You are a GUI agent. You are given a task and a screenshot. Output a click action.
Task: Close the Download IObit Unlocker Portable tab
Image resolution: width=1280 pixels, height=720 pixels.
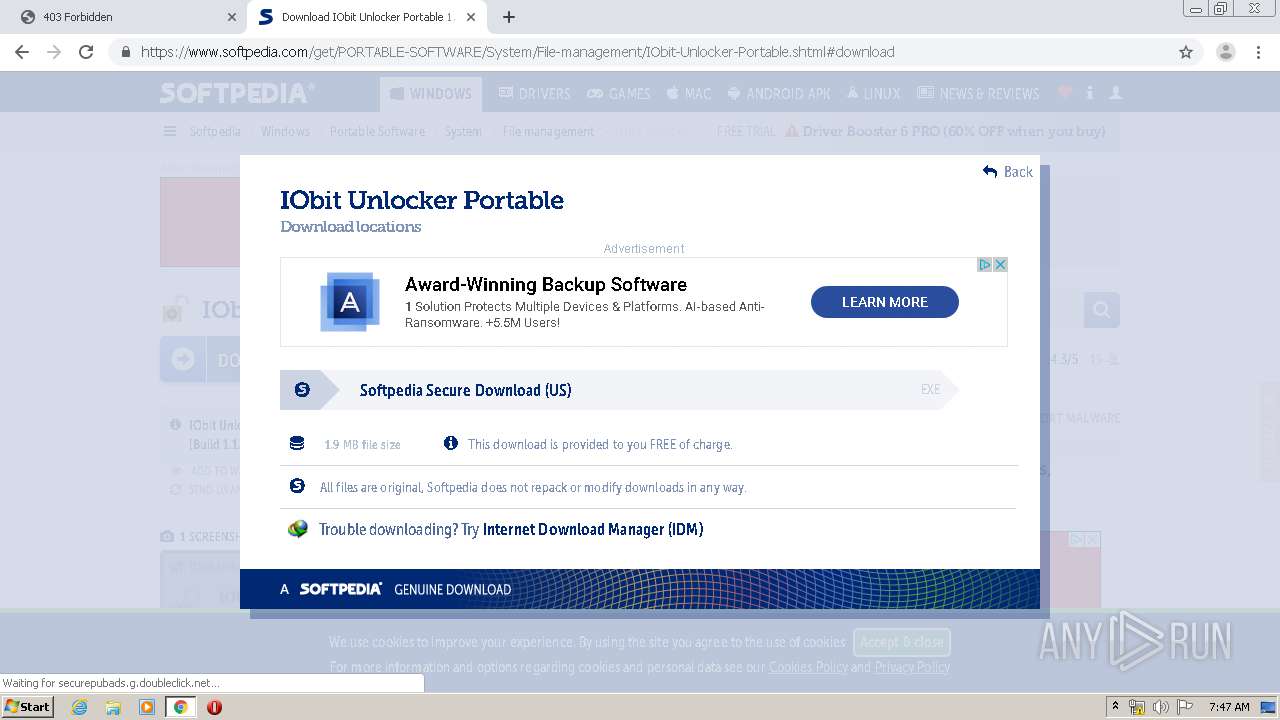470,17
